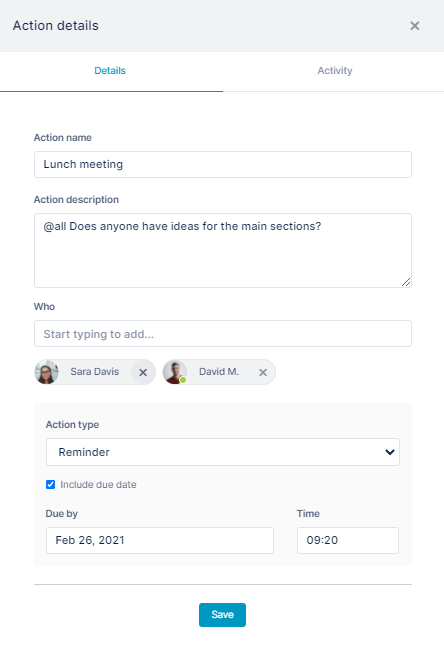Click Sara Davis's profile avatar
This screenshot has width=444, height=659.
coord(47,372)
